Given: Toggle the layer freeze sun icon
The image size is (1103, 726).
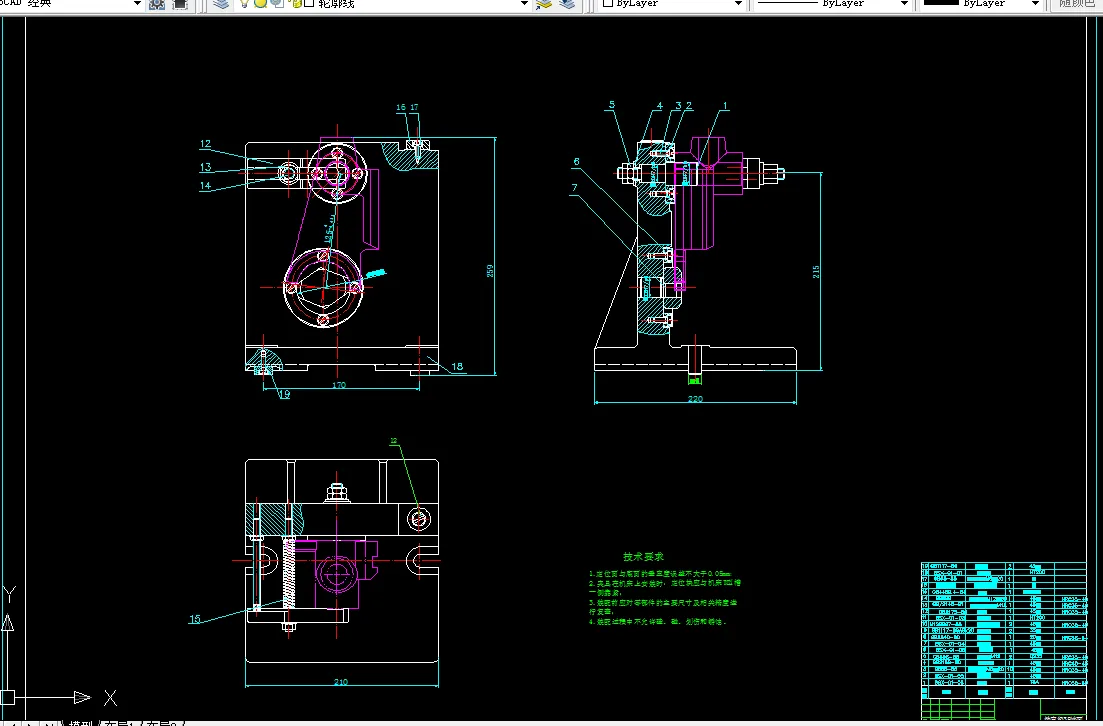Looking at the screenshot, I should pyautogui.click(x=260, y=4).
